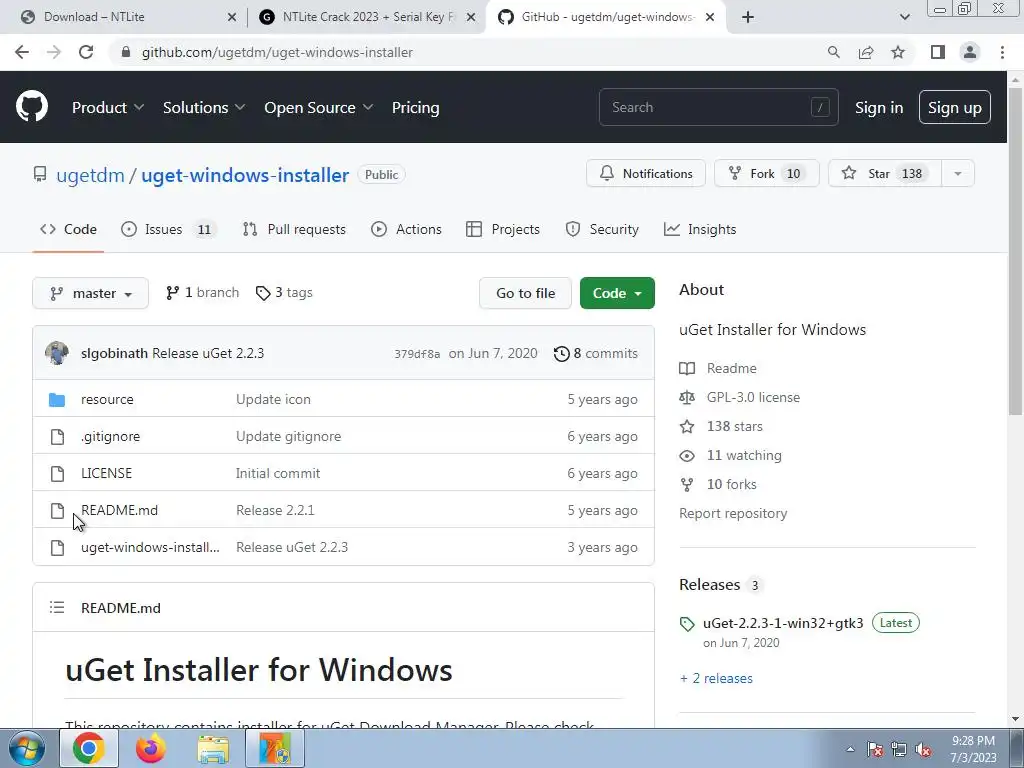Focus the GitHub search box
The width and height of the screenshot is (1024, 768).
tap(718, 107)
